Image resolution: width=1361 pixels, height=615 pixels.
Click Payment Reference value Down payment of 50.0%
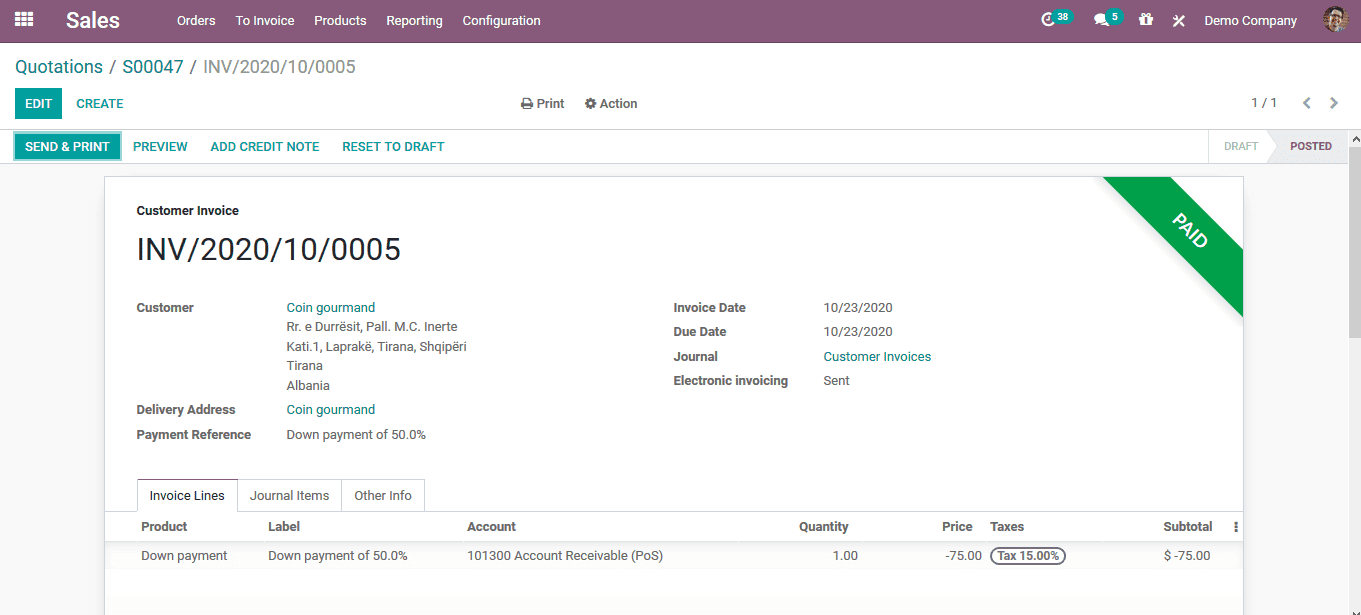pos(356,435)
